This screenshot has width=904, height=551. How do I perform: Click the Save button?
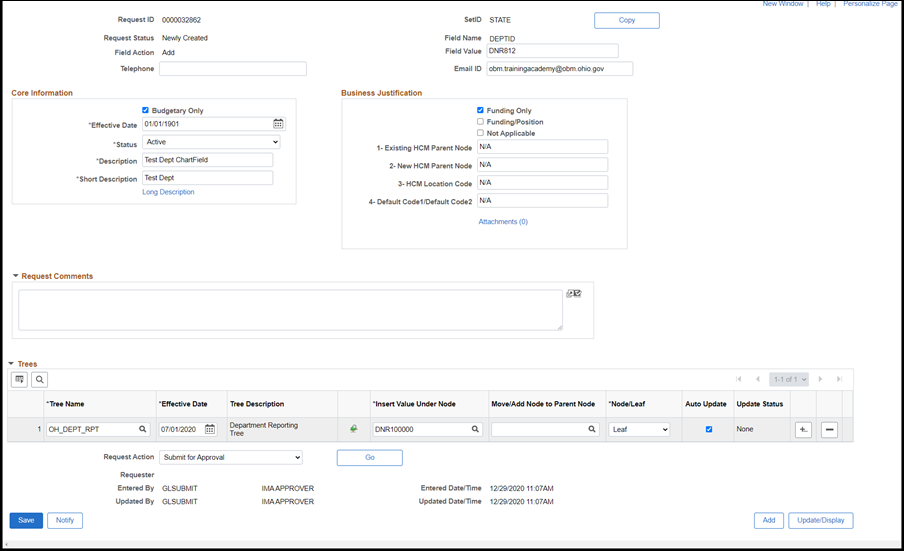point(26,520)
